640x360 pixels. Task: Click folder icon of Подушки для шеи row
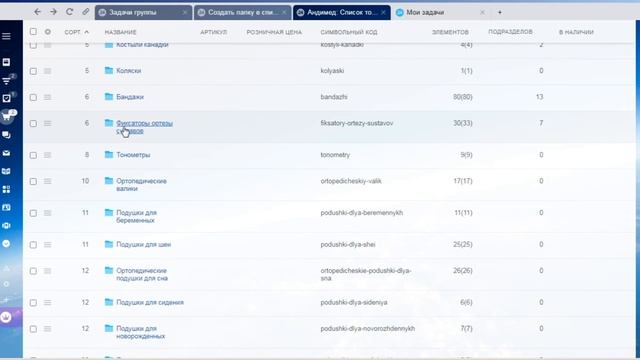[x=109, y=244]
